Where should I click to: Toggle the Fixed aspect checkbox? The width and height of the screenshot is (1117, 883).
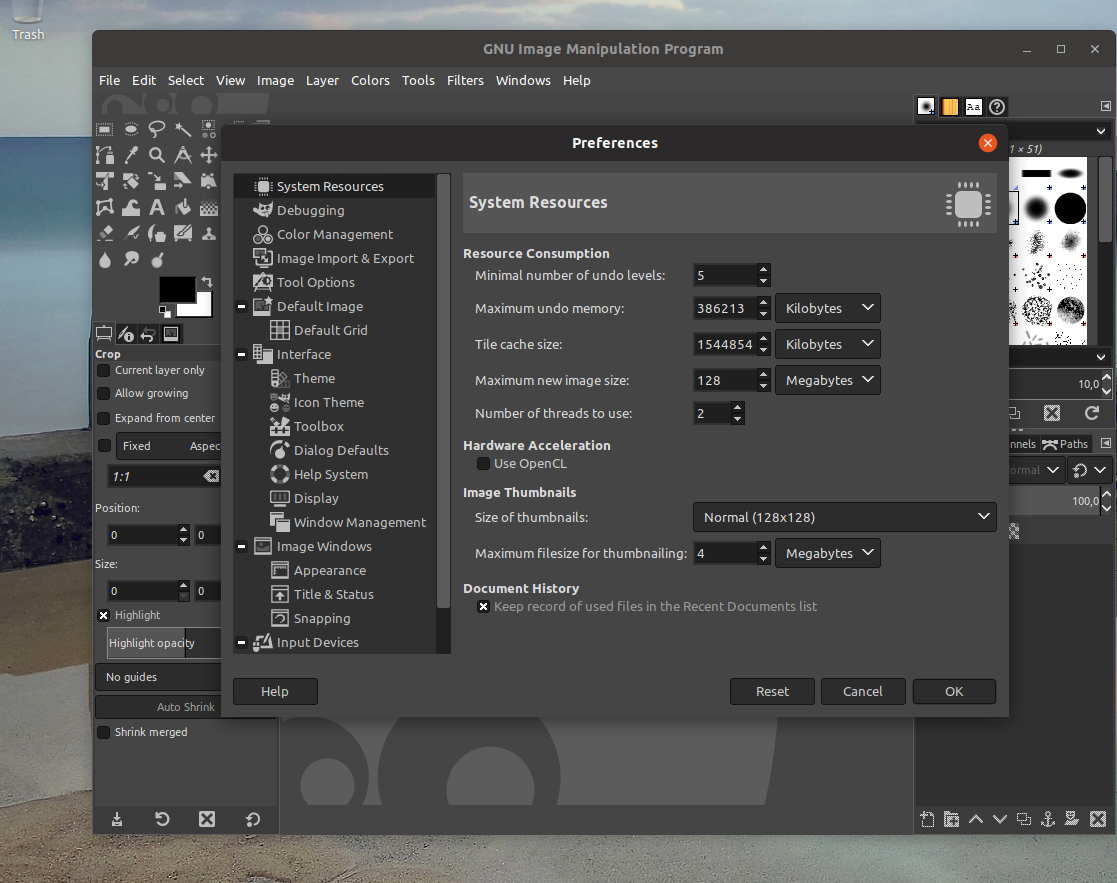point(104,446)
